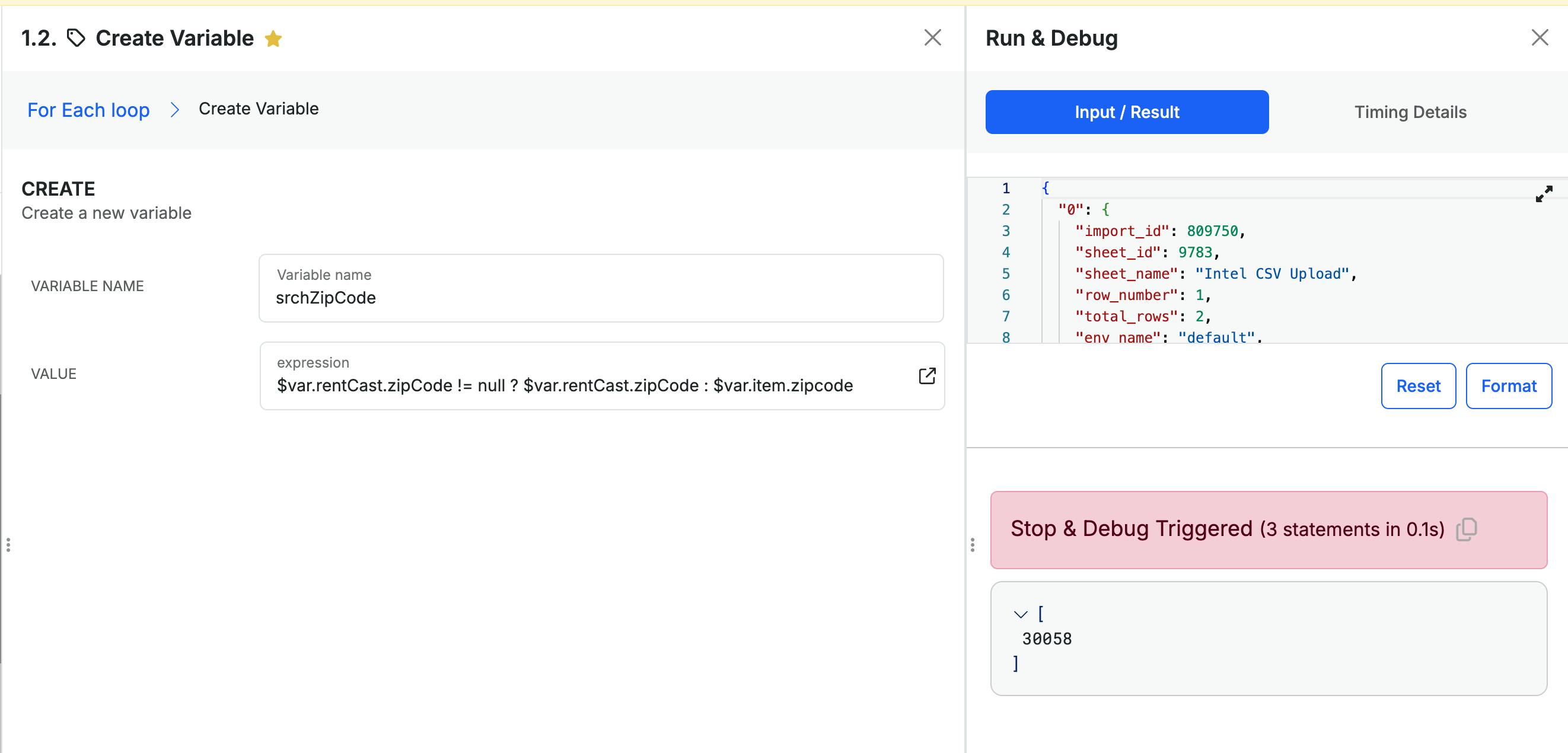Collapse the result array chevron
The image size is (1568, 753).
coord(1021,614)
